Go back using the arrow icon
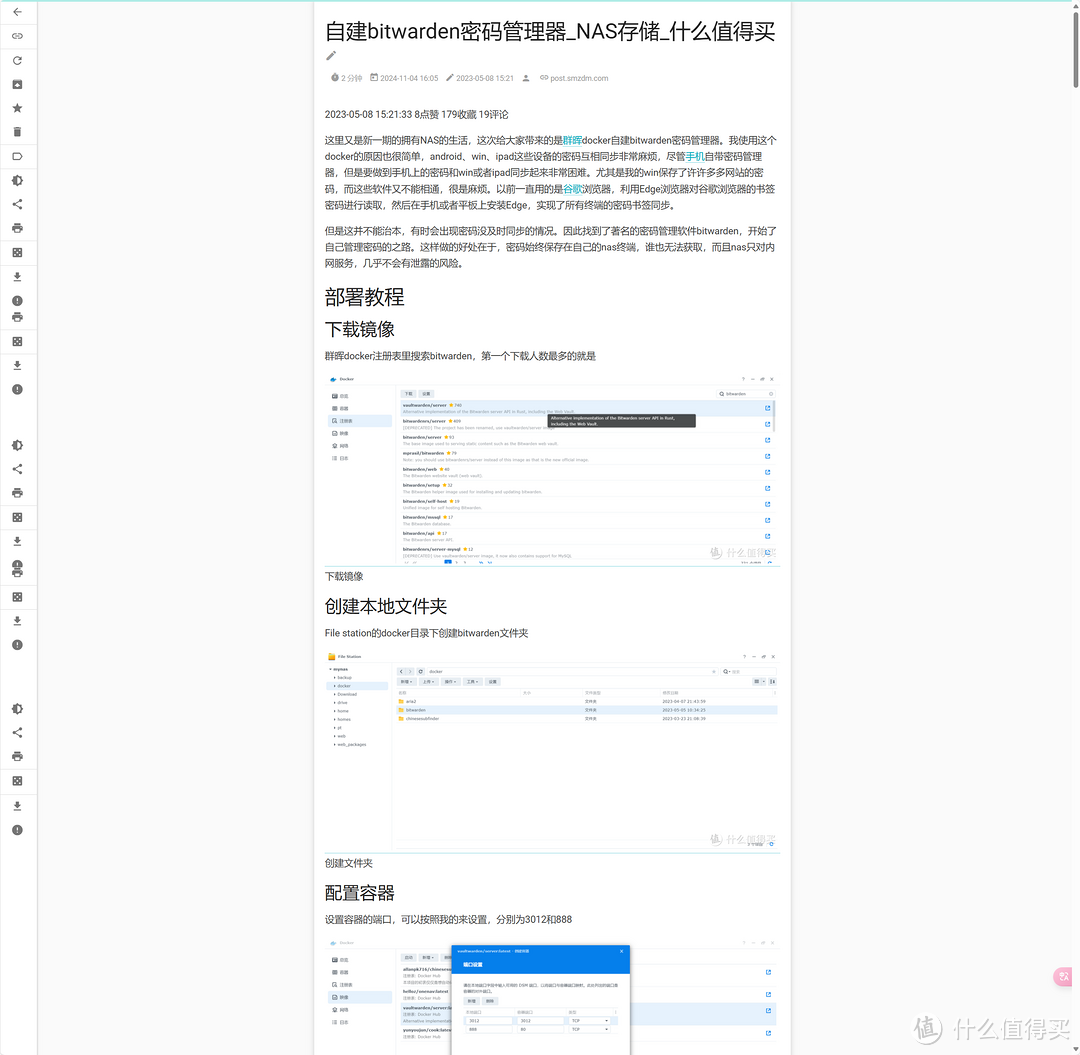The width and height of the screenshot is (1080, 1055). point(17,12)
